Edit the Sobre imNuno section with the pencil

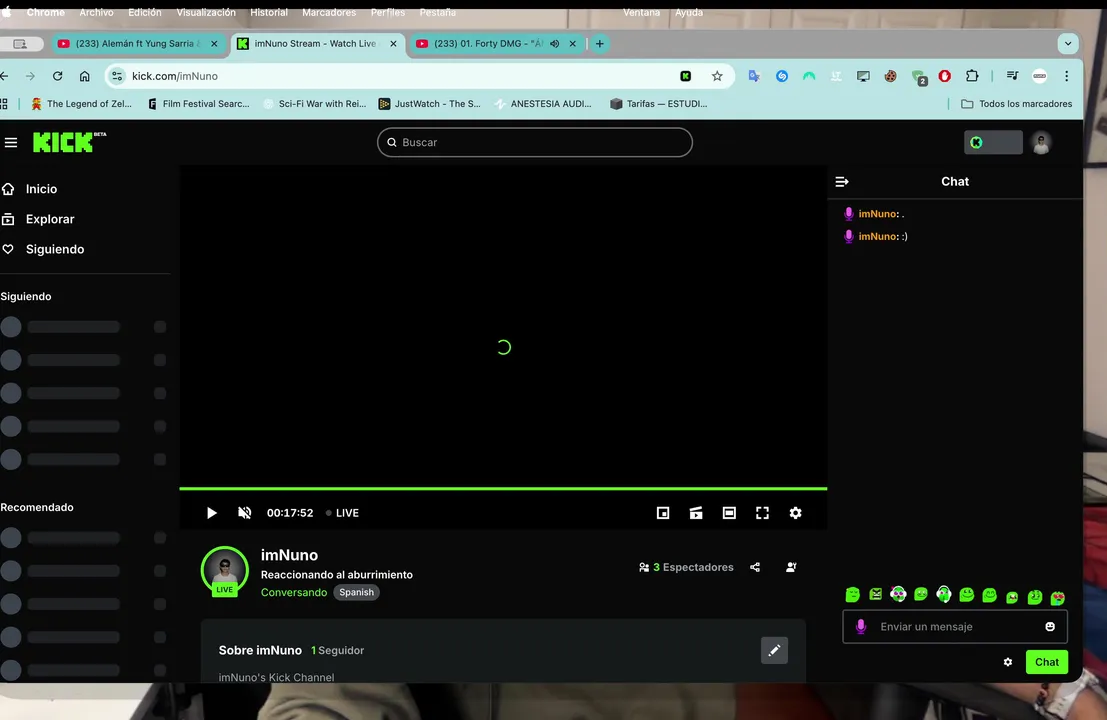pos(774,650)
